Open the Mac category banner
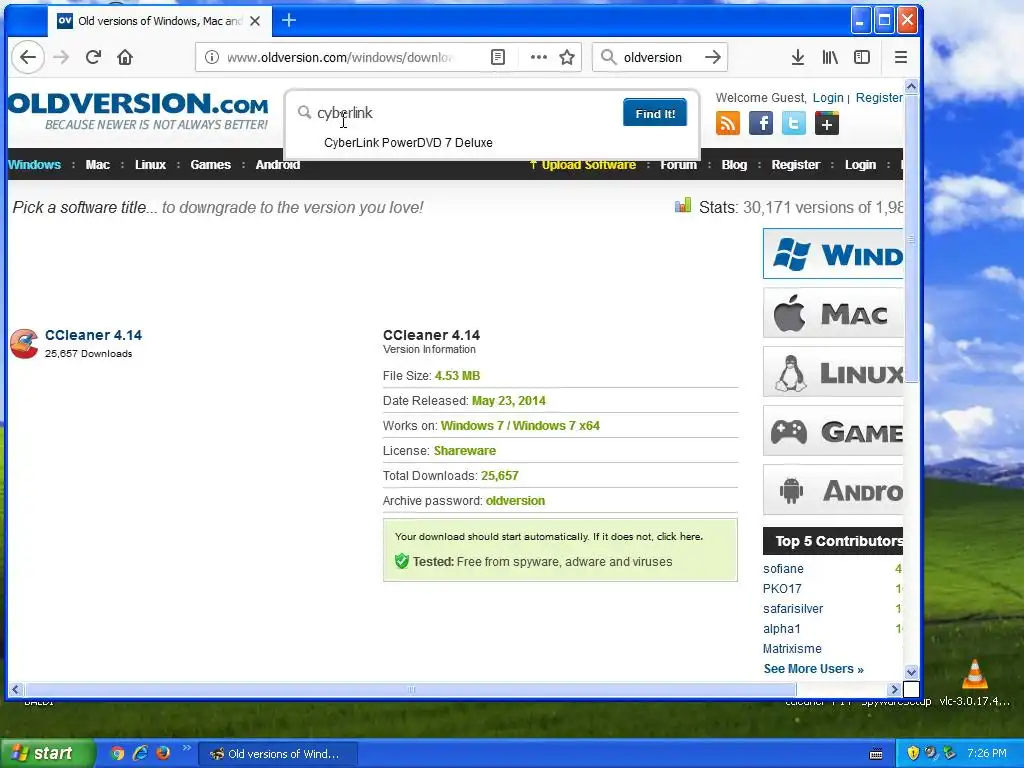Screen dimensions: 1024x768 833,313
